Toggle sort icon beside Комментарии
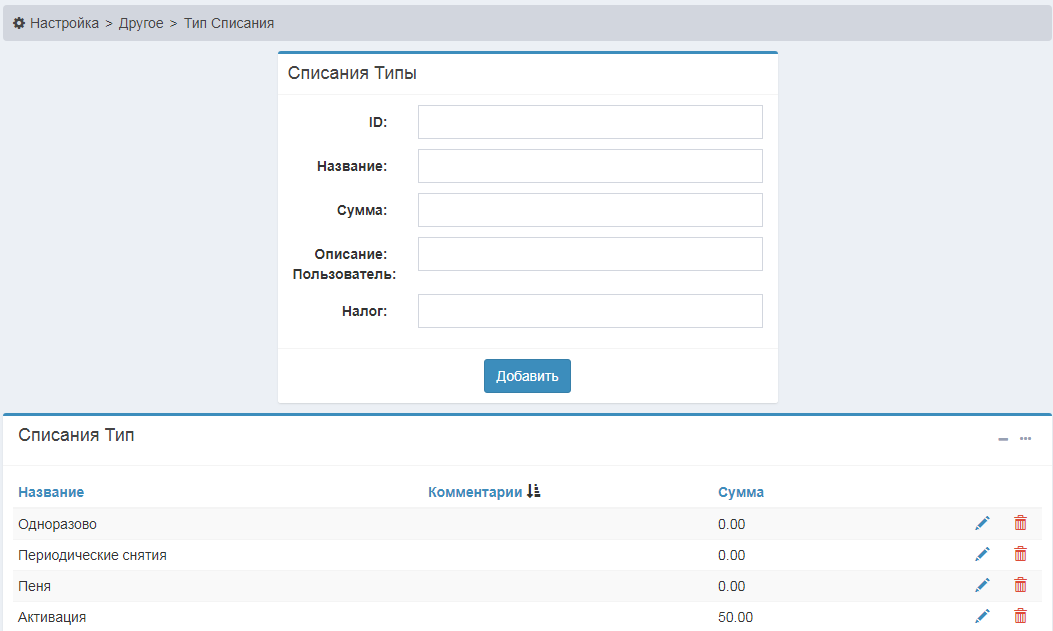 click(533, 491)
